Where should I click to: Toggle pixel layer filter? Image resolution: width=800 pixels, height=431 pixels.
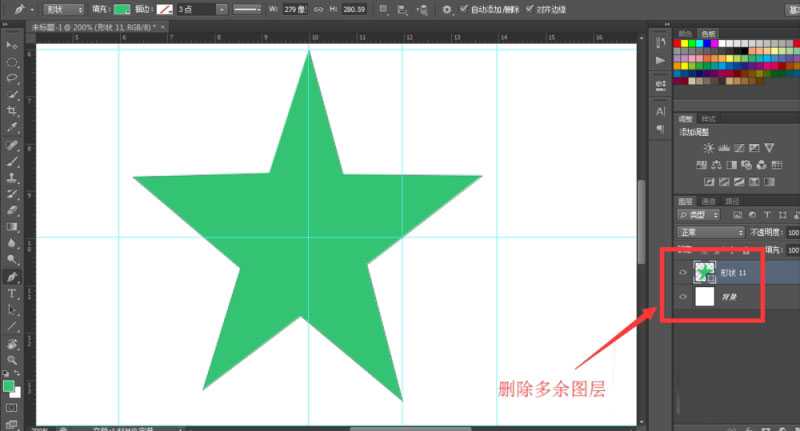pos(737,215)
